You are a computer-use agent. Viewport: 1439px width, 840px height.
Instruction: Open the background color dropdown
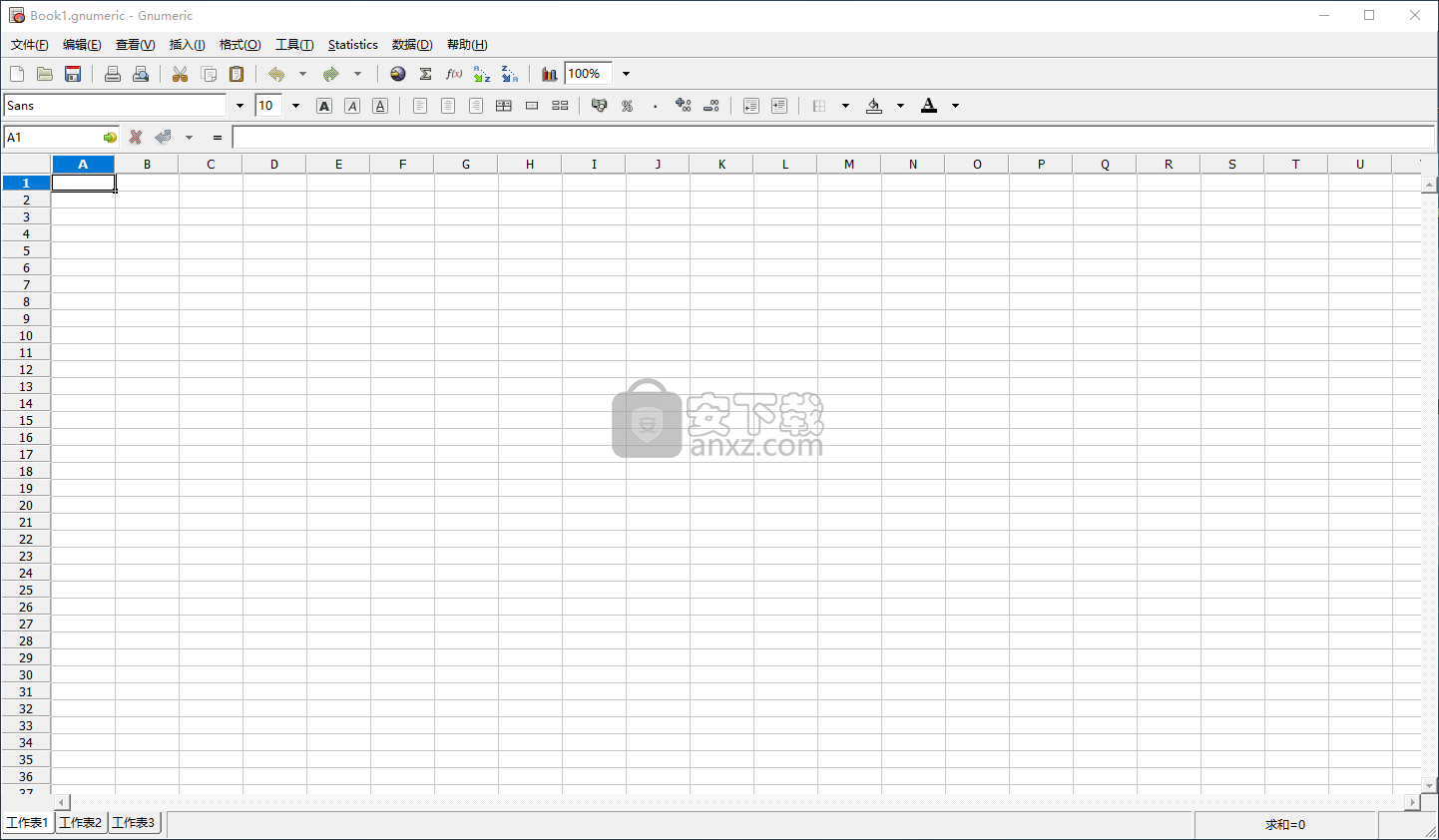point(900,106)
